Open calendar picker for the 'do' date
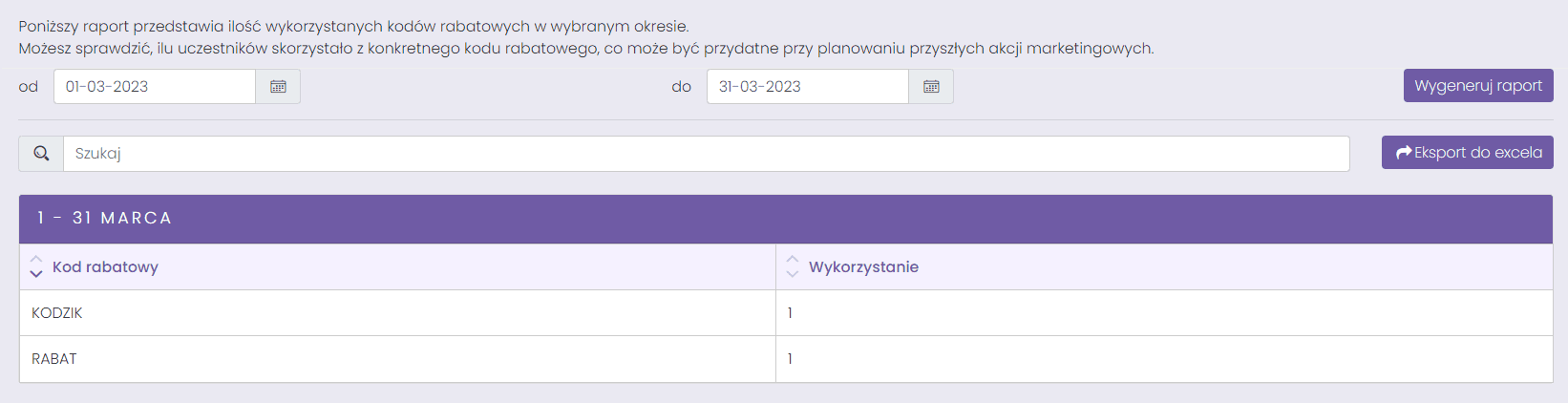 pyautogui.click(x=931, y=87)
